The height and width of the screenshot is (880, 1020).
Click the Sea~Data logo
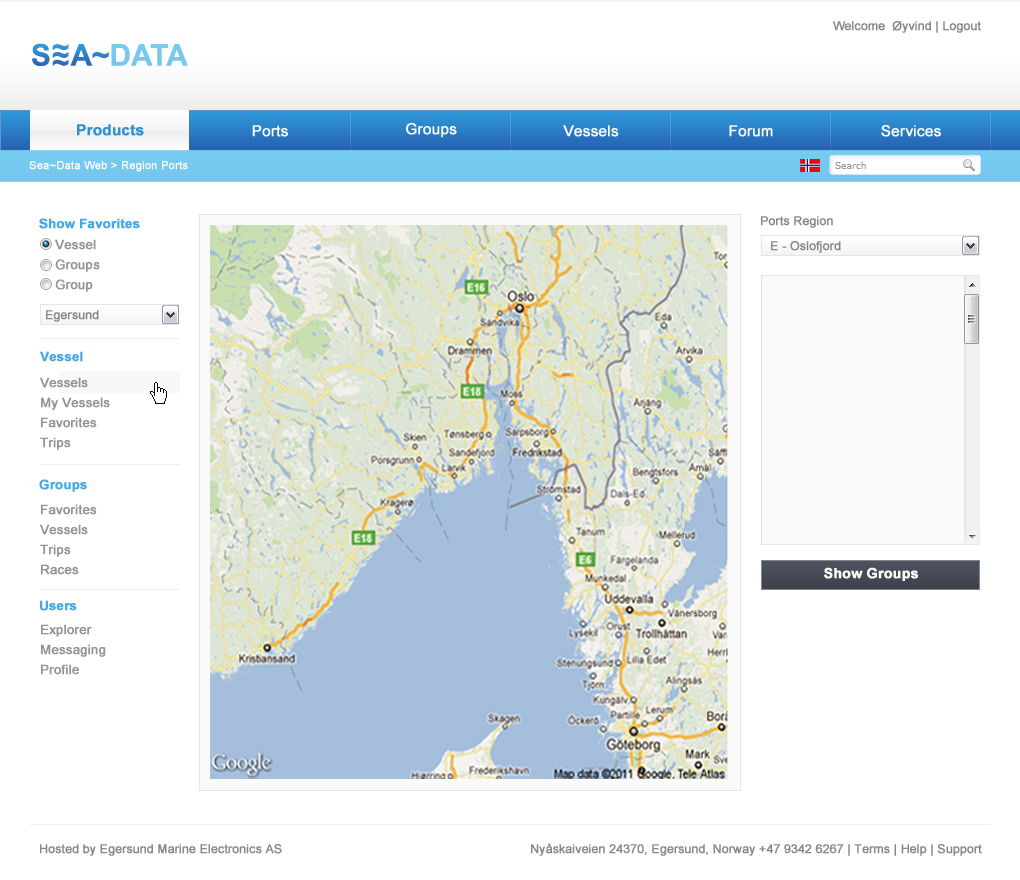(x=109, y=55)
